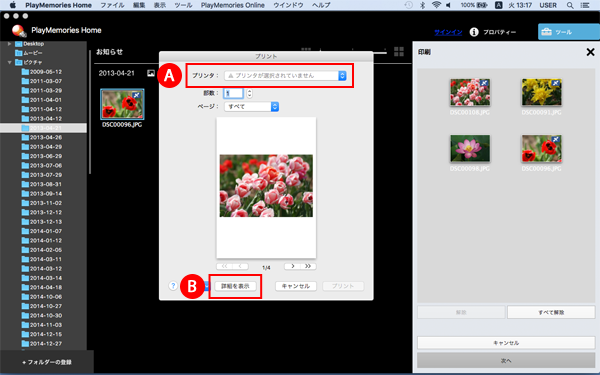The height and width of the screenshot is (375, 600).
Task: Switch to grid view icon
Action: [x=399, y=52]
